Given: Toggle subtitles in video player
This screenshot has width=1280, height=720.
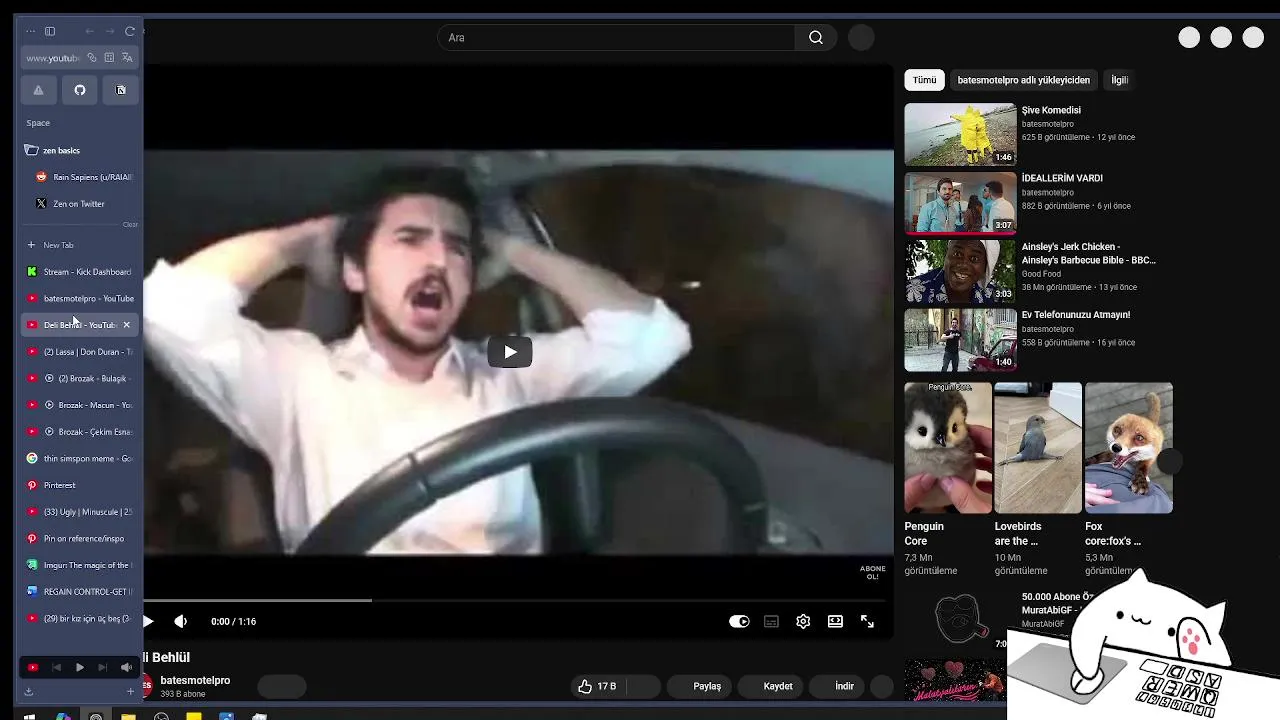Looking at the screenshot, I should click(771, 621).
